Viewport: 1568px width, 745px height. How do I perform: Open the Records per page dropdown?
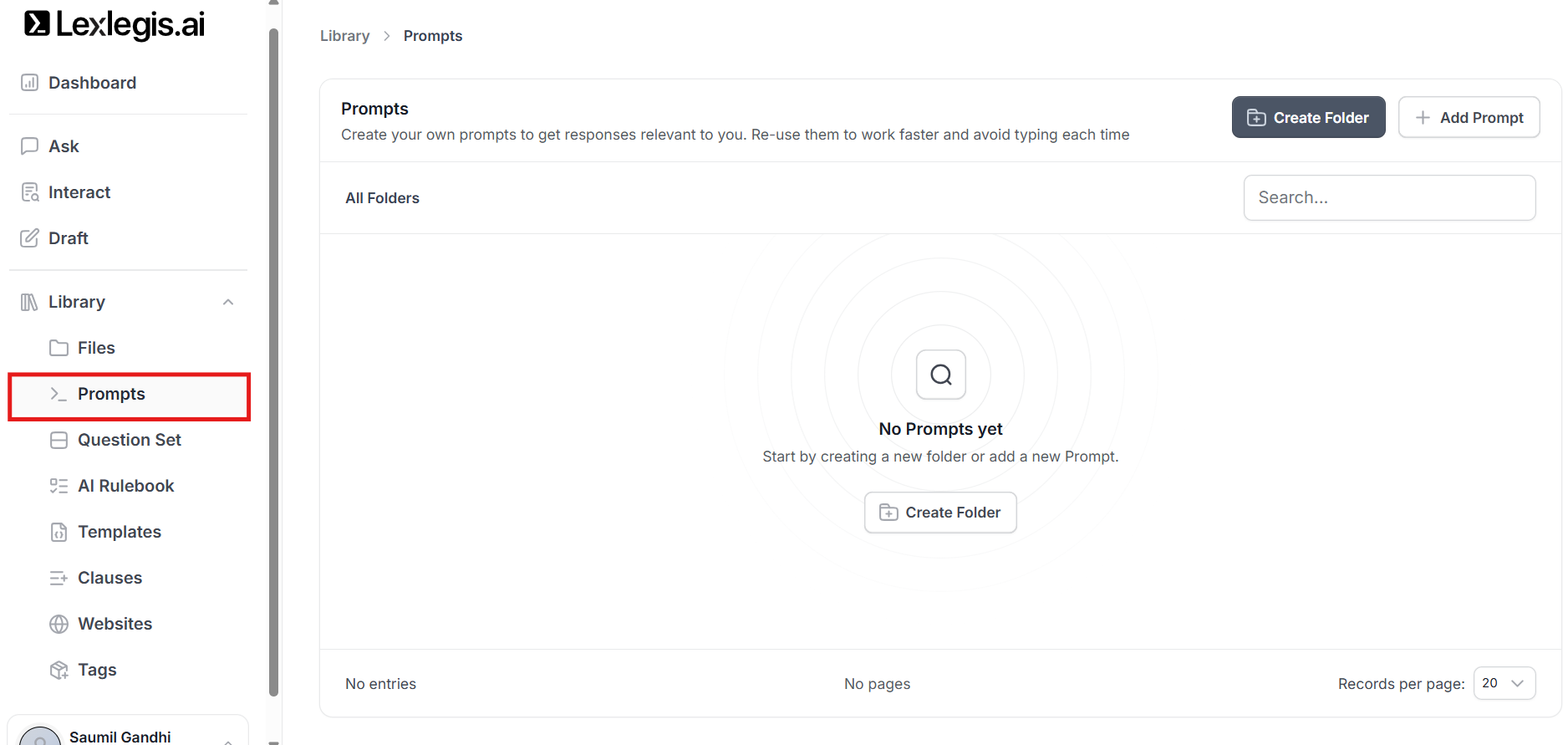point(1504,683)
